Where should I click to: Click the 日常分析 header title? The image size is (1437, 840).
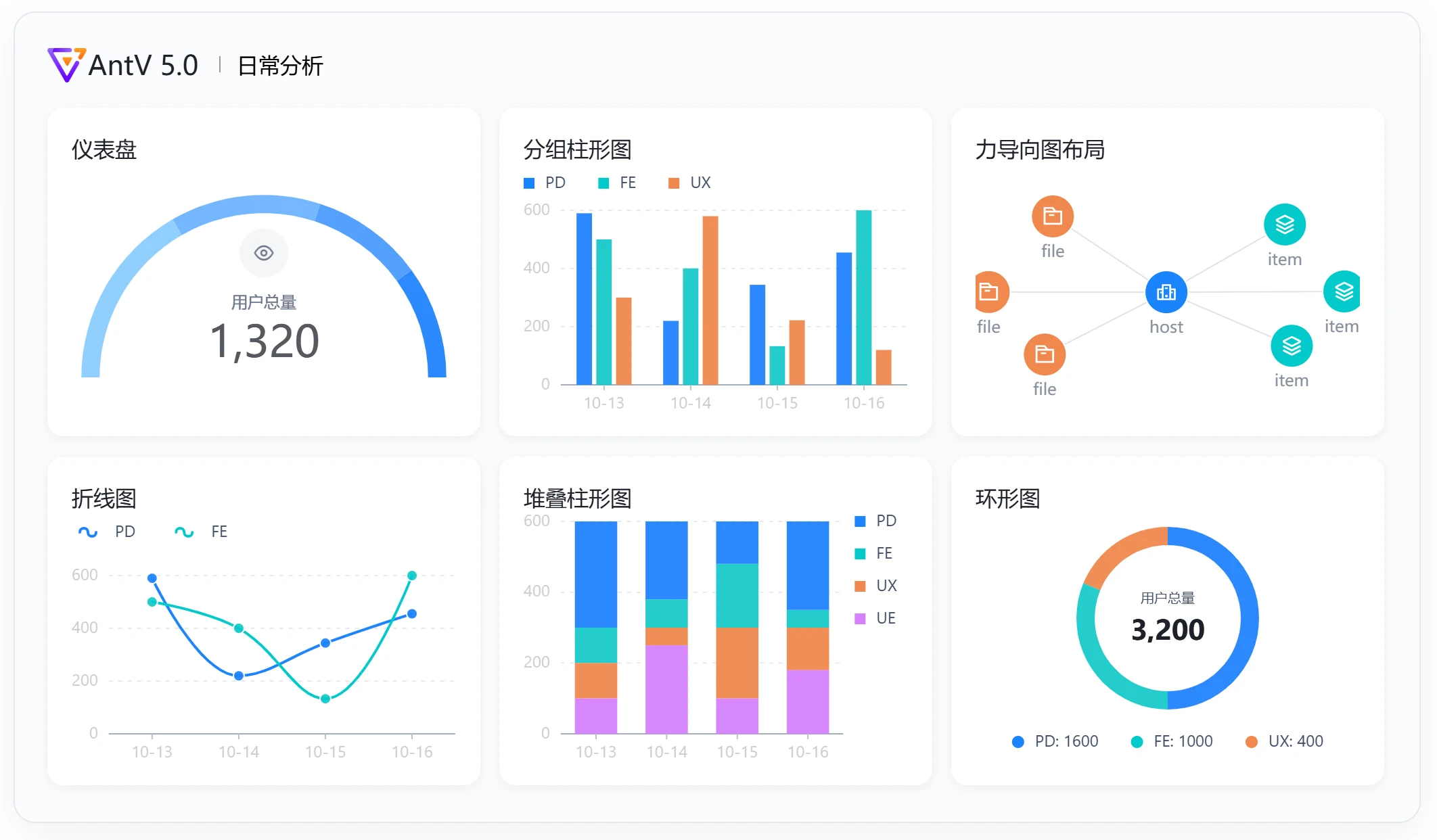pos(281,66)
